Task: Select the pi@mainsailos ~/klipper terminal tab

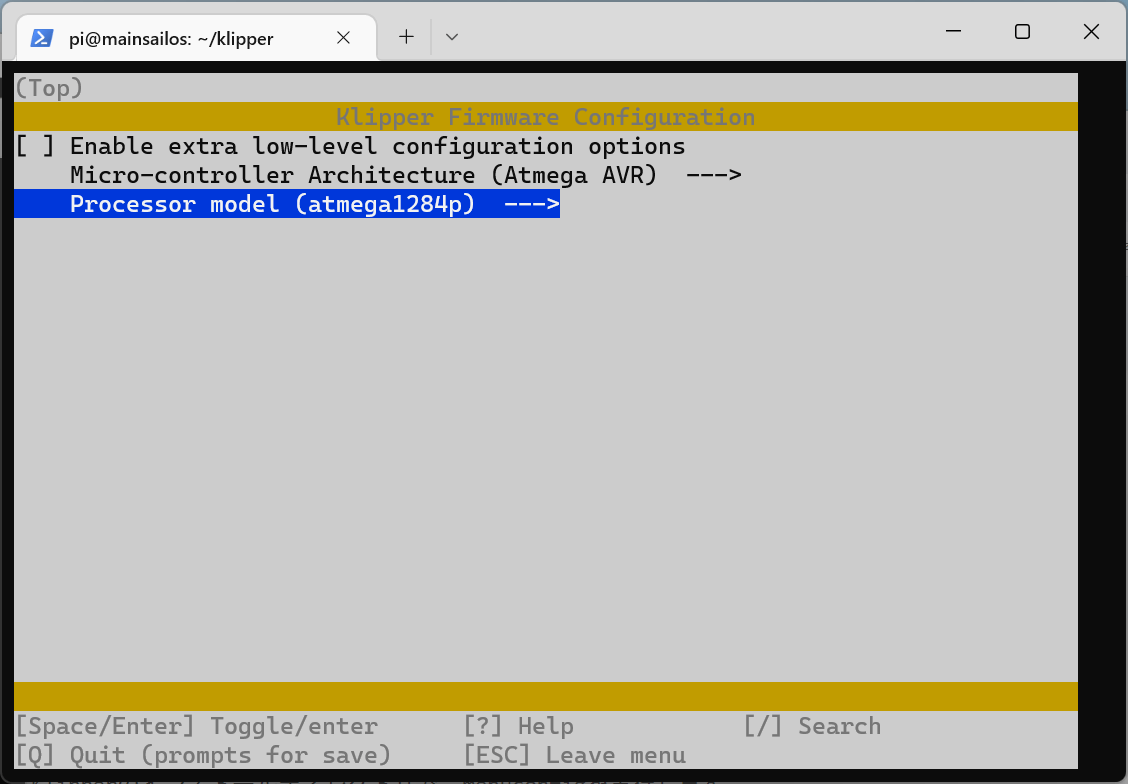Action: point(196,38)
